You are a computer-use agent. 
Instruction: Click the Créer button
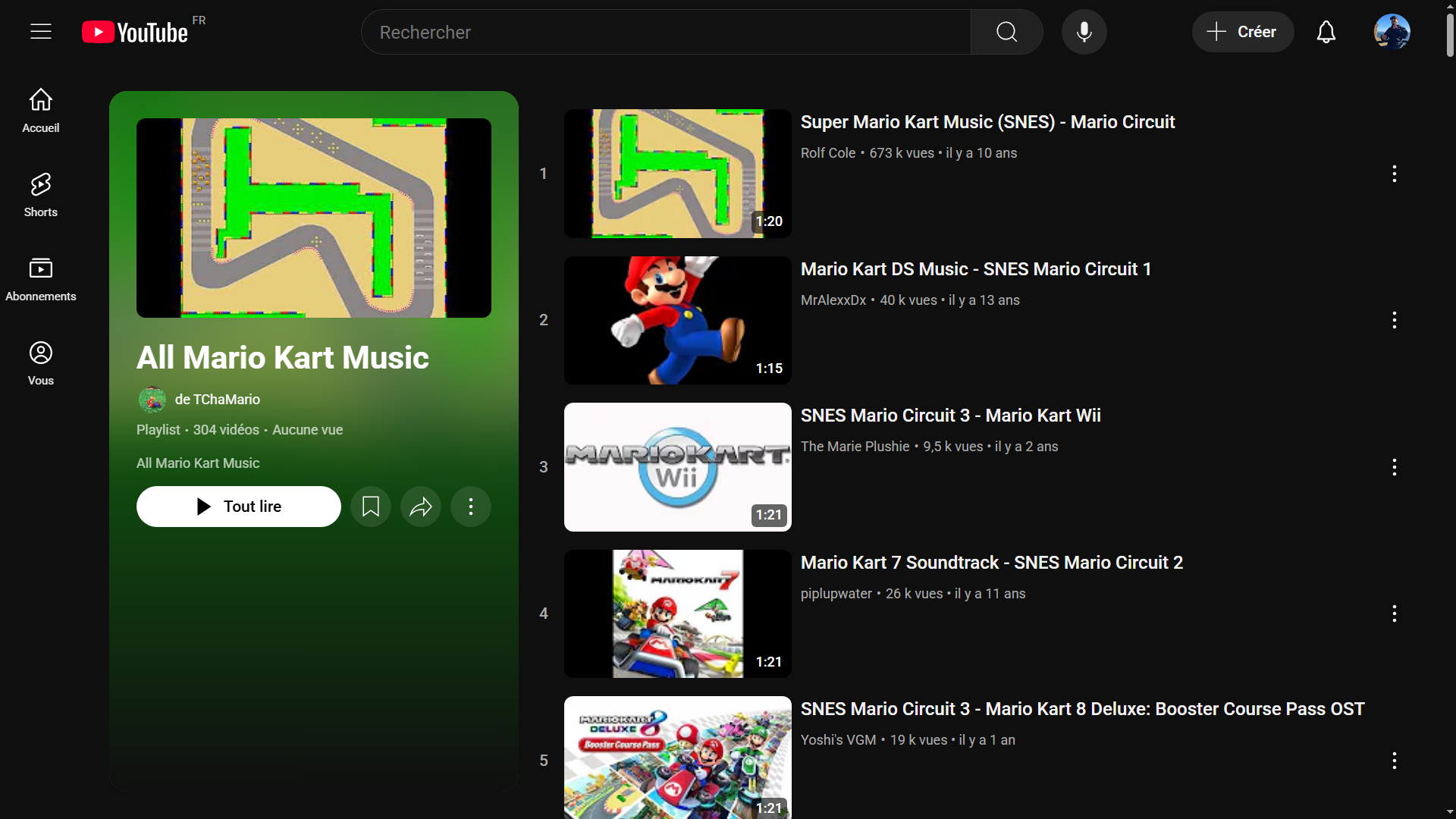(1242, 32)
